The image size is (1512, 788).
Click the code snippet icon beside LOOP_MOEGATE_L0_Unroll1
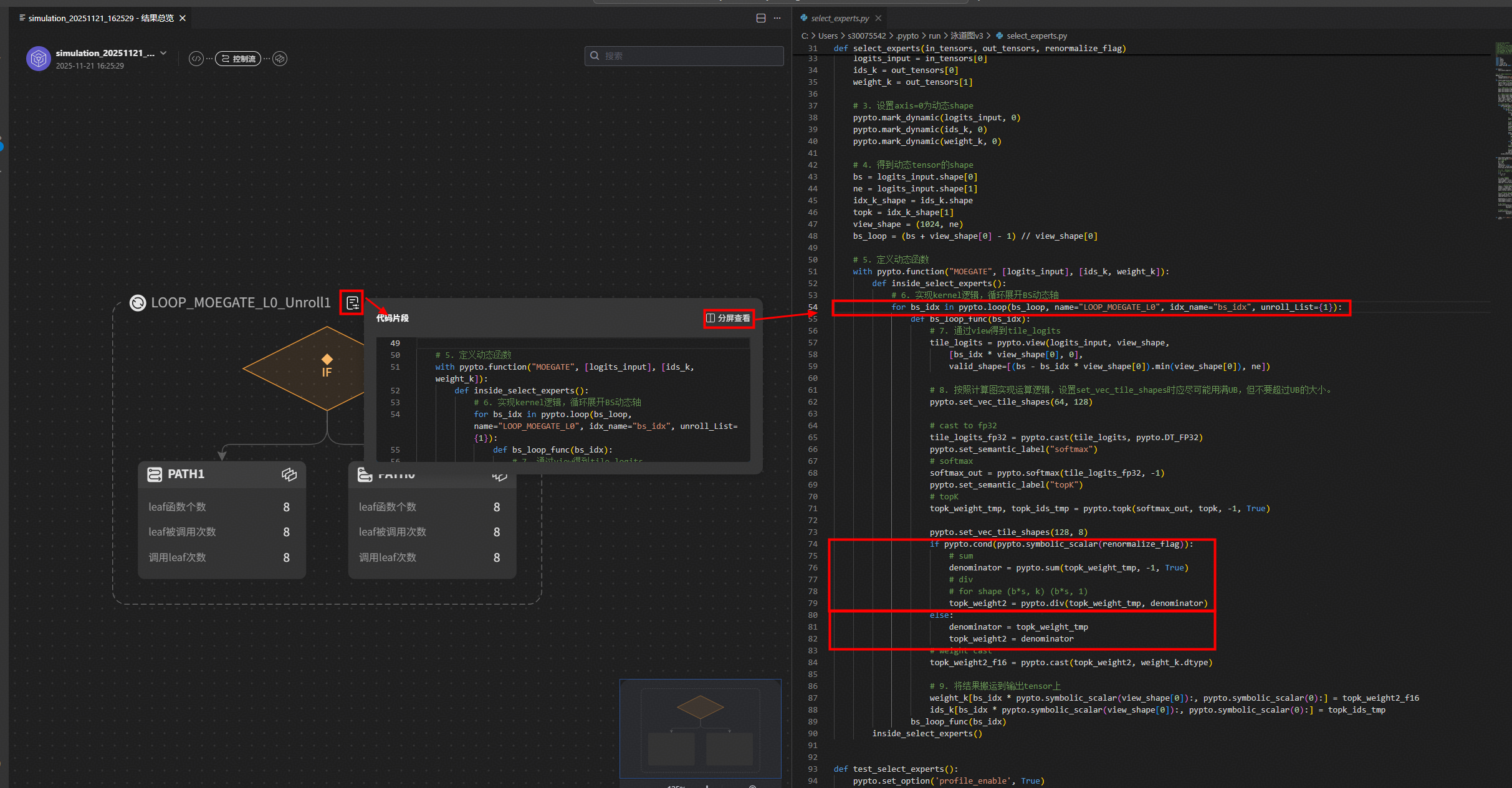[x=352, y=303]
